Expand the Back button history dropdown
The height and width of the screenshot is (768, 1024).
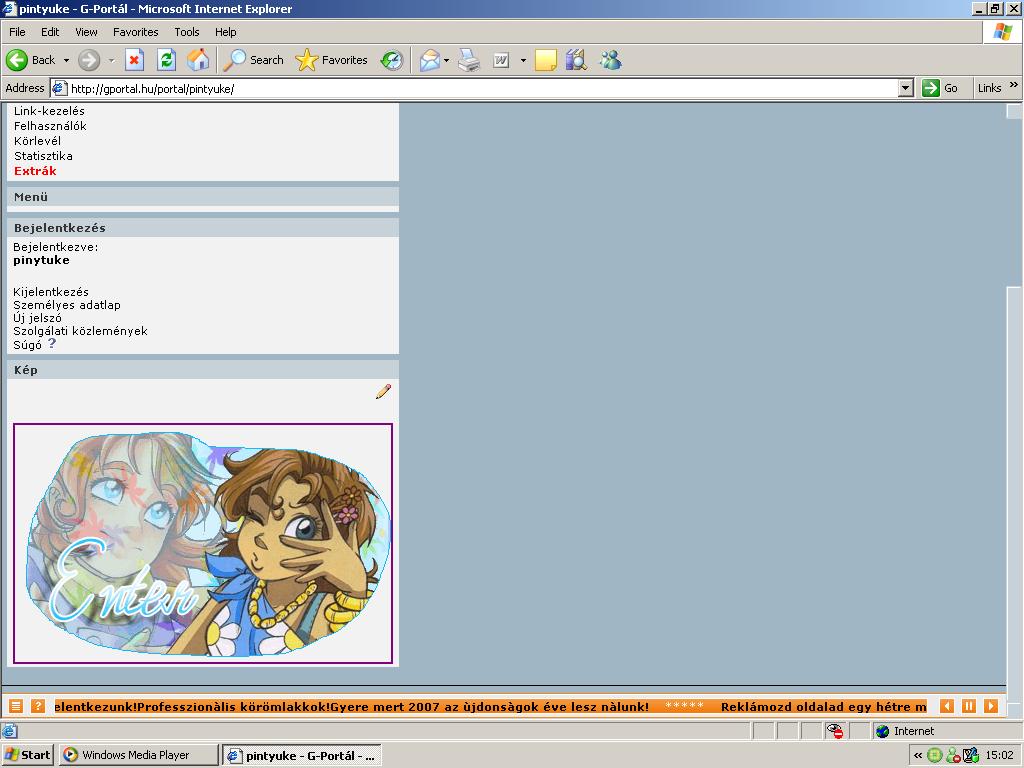click(66, 60)
